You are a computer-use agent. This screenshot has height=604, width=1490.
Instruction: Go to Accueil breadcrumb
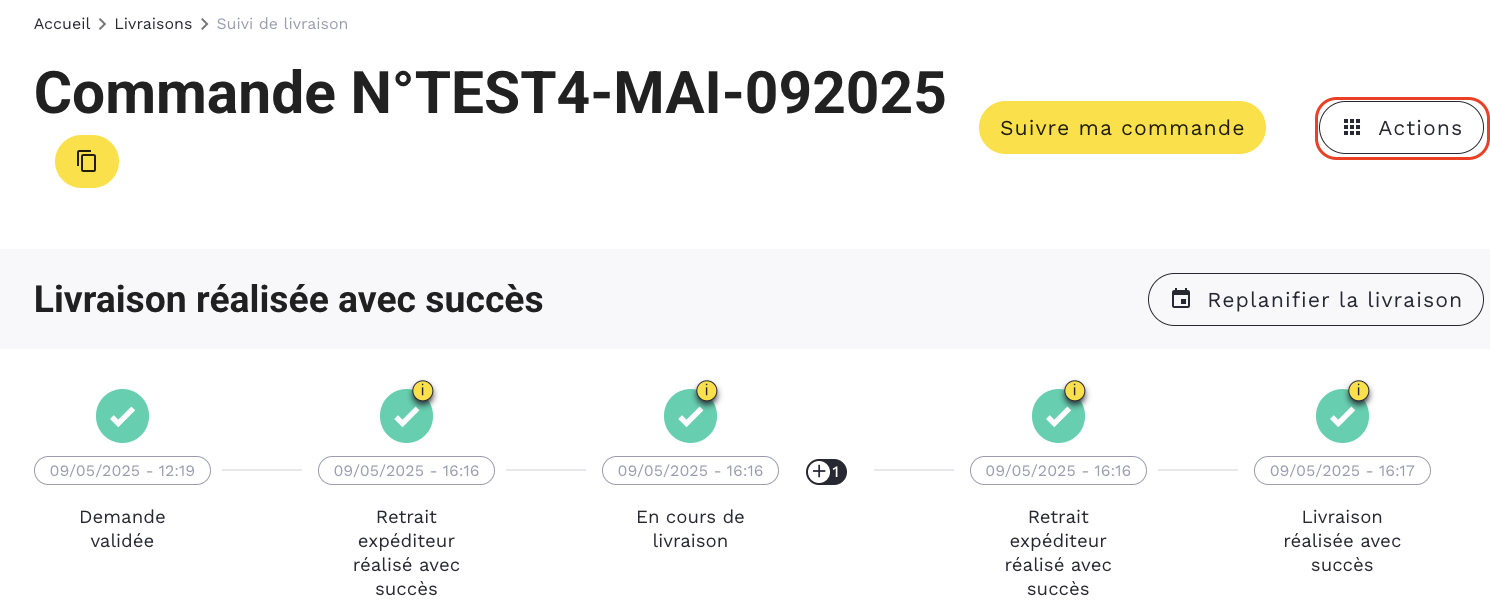[62, 24]
